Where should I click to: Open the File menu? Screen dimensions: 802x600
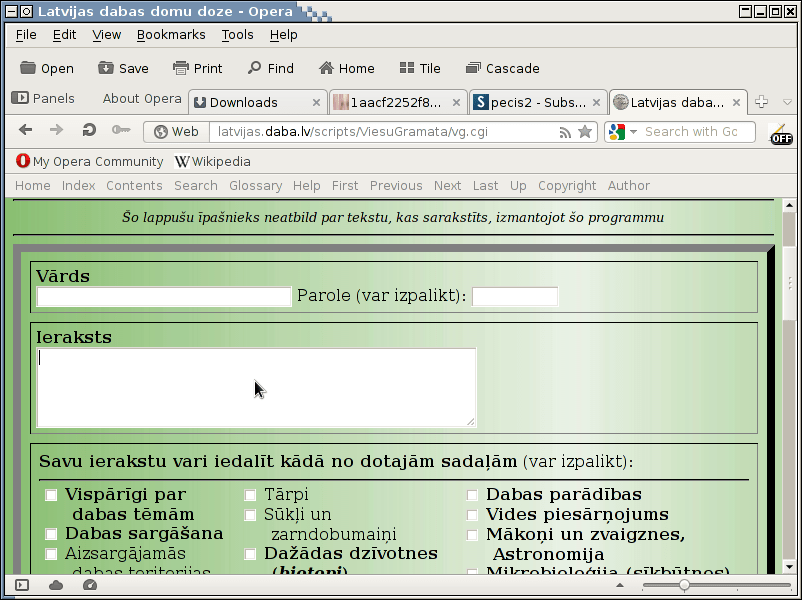(26, 35)
